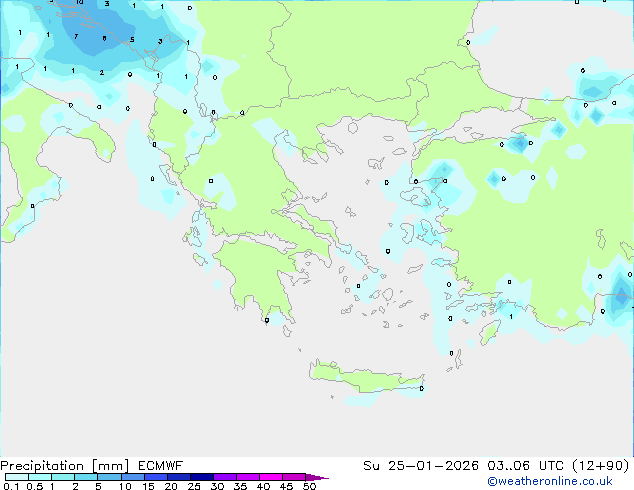Open the weatheronline.co.uk link
634x490 pixels.
550,481
